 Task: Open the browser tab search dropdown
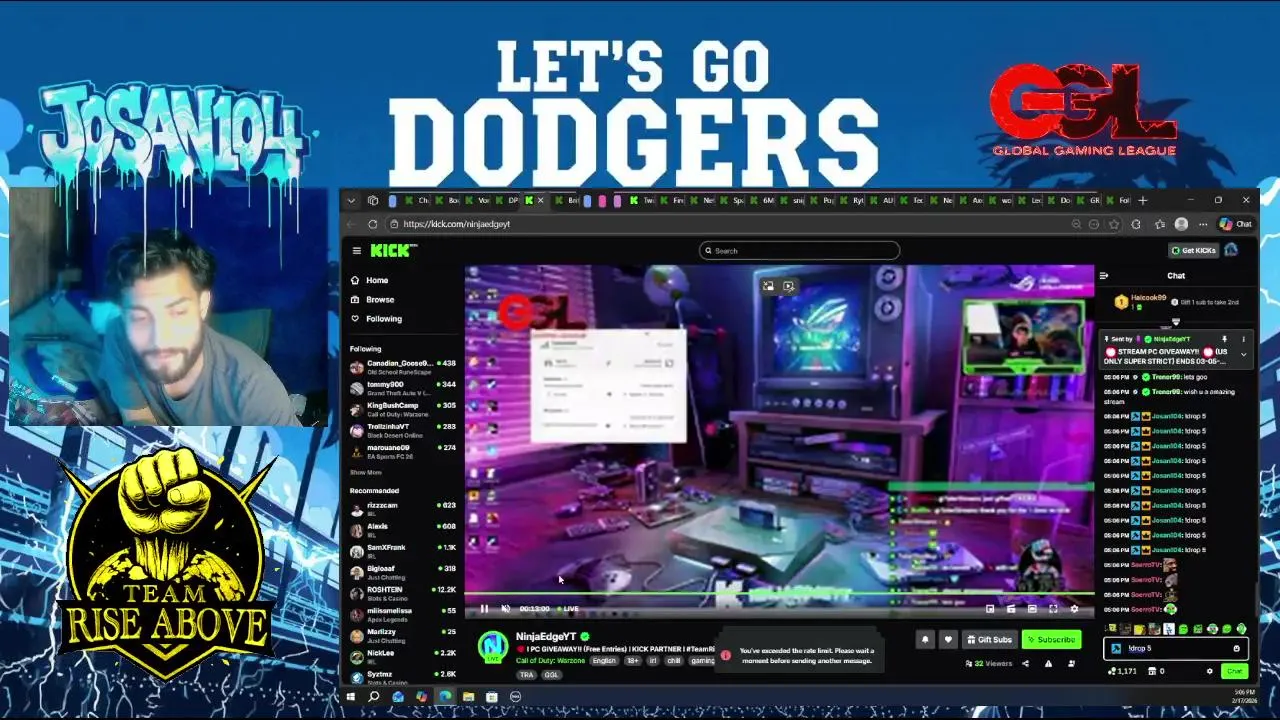(351, 200)
